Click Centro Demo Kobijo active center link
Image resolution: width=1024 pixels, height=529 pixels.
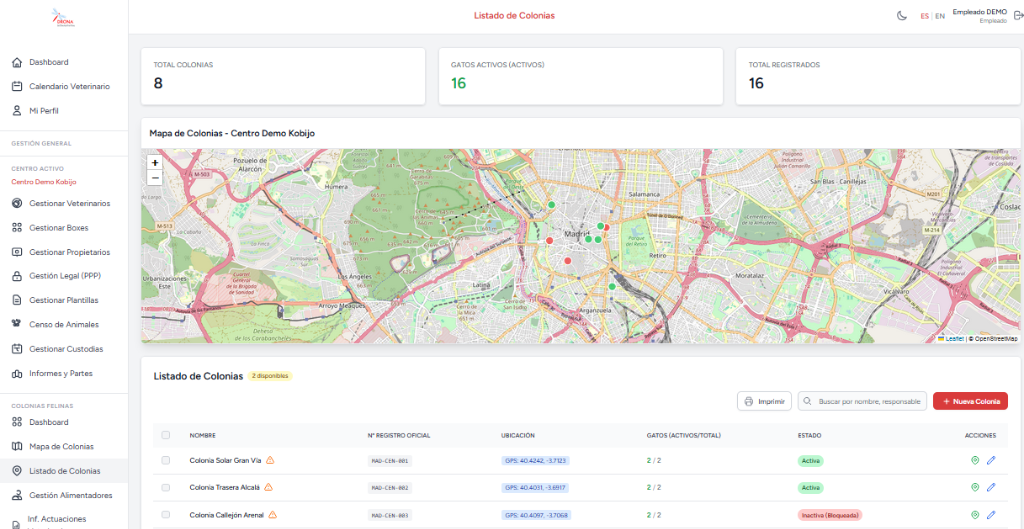[x=44, y=182]
